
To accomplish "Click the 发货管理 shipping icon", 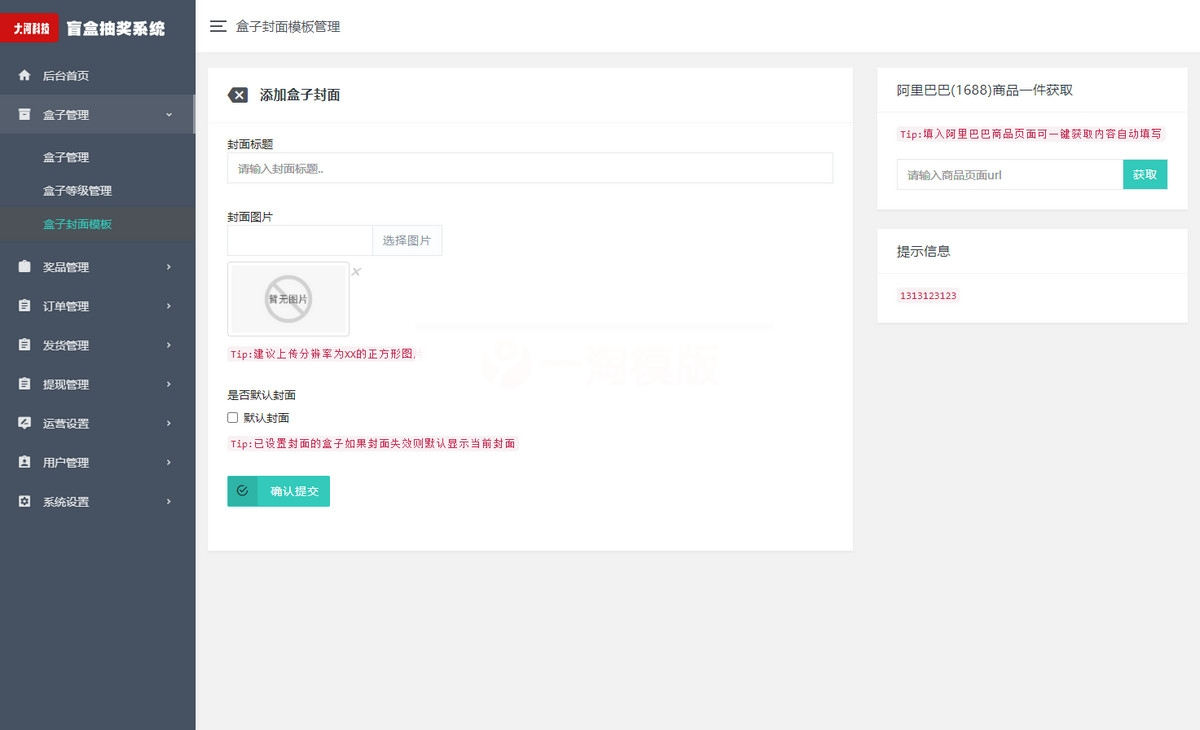I will pyautogui.click(x=23, y=345).
